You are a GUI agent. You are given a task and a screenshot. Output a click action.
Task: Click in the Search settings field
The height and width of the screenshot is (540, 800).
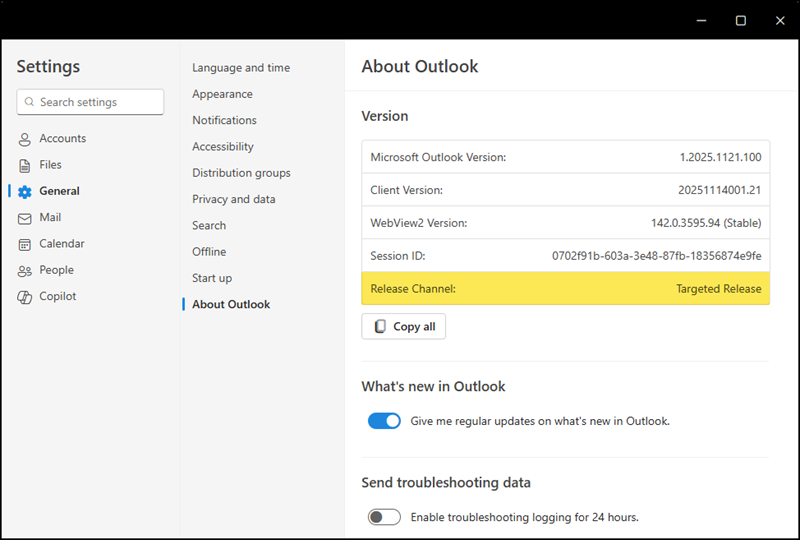click(90, 102)
